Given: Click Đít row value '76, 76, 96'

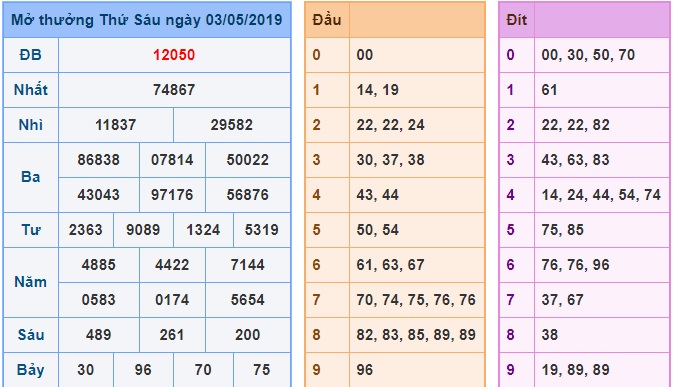Looking at the screenshot, I should pyautogui.click(x=576, y=265).
